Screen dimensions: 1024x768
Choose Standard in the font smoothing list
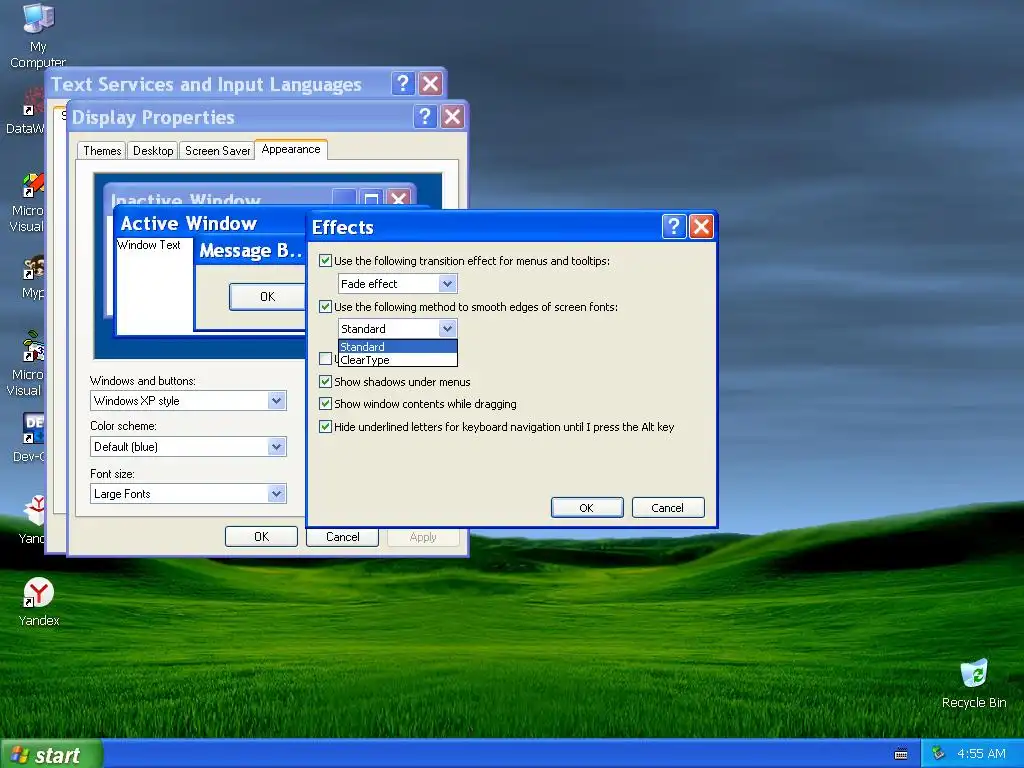398,347
